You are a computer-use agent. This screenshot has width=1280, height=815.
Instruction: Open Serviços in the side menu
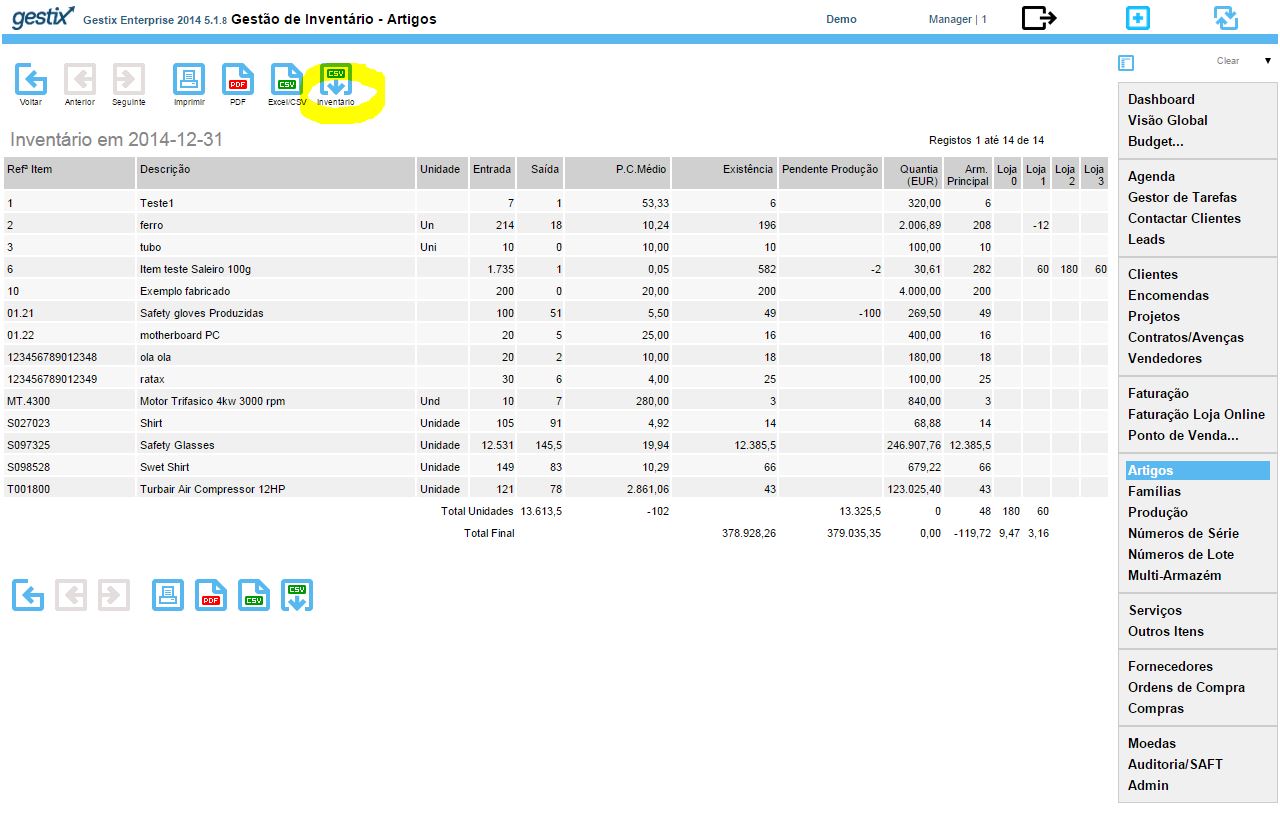pyautogui.click(x=1155, y=610)
